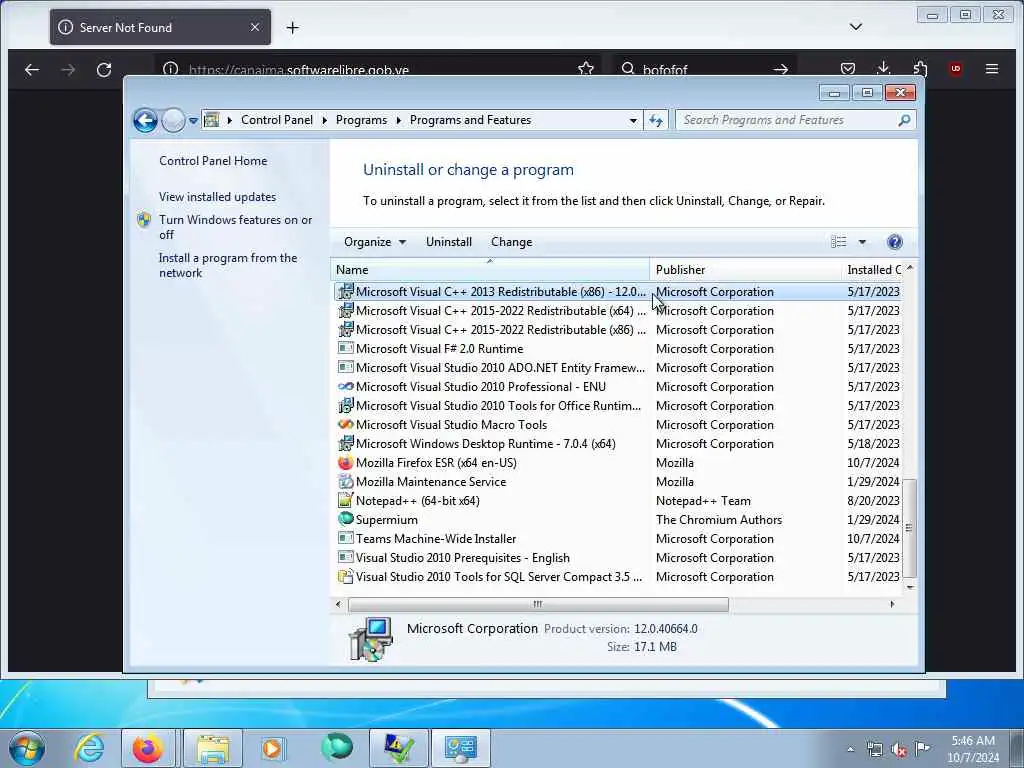The width and height of the screenshot is (1024, 768).
Task: Select Microsoft Visual C++ 2015-2022 Redistributable (x64) icon
Action: pos(345,310)
